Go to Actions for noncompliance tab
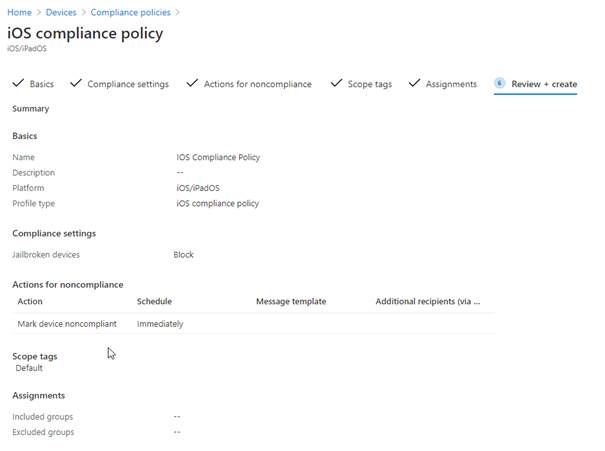This screenshot has height=451, width=605. (x=258, y=84)
